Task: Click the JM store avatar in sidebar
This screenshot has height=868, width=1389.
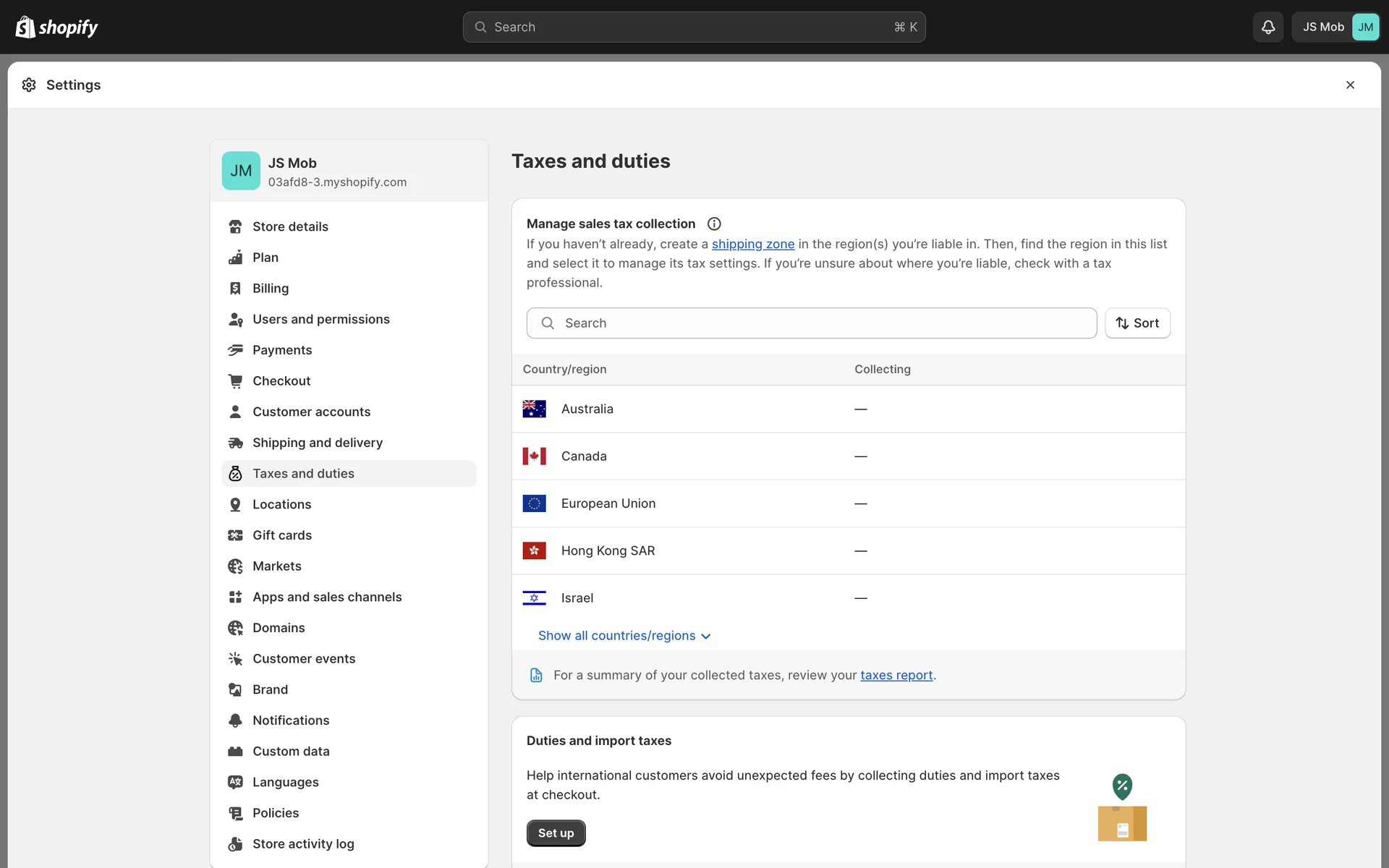Action: pos(241,171)
